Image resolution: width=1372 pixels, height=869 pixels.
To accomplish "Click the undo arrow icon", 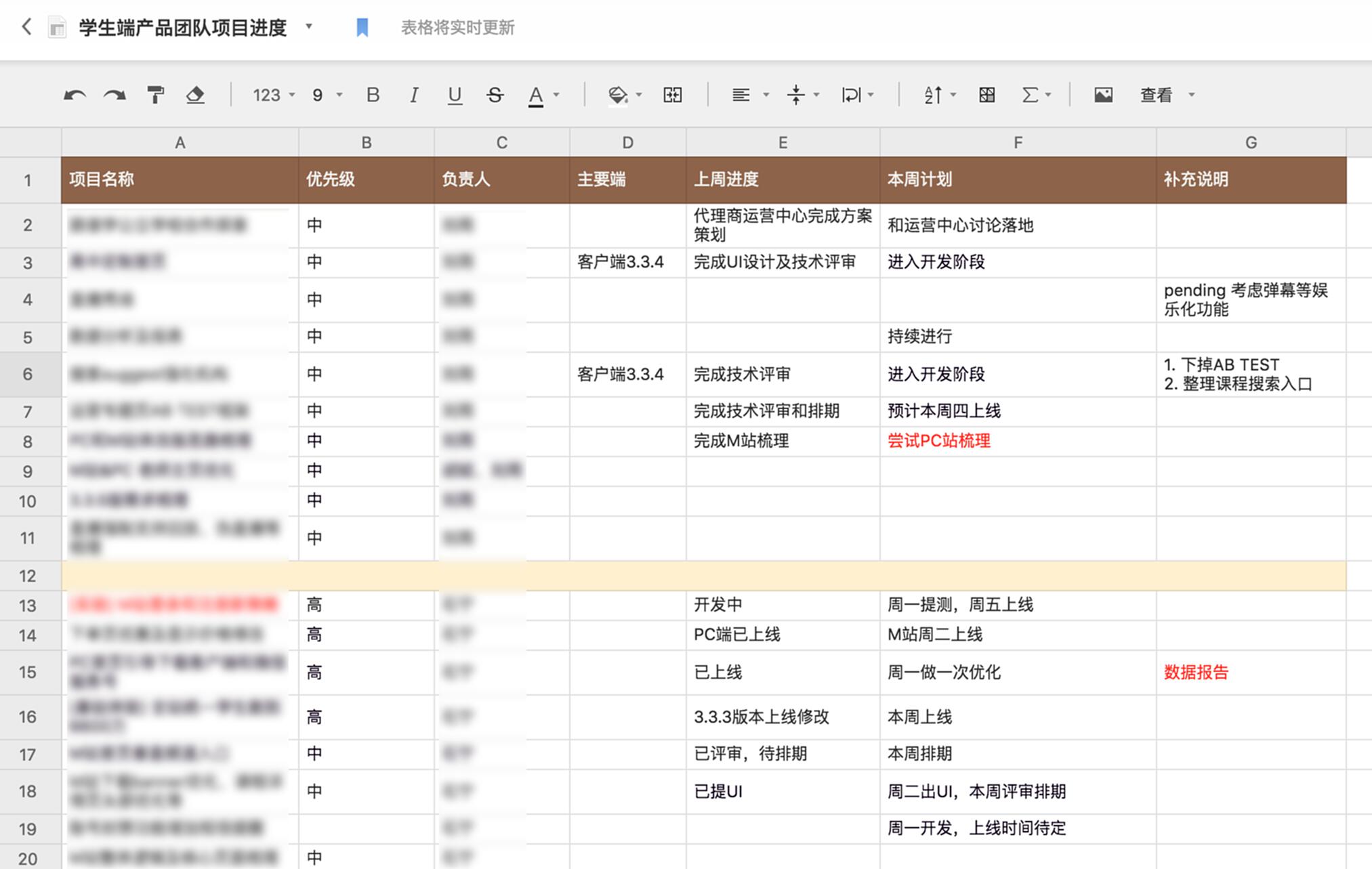I will 75,96.
